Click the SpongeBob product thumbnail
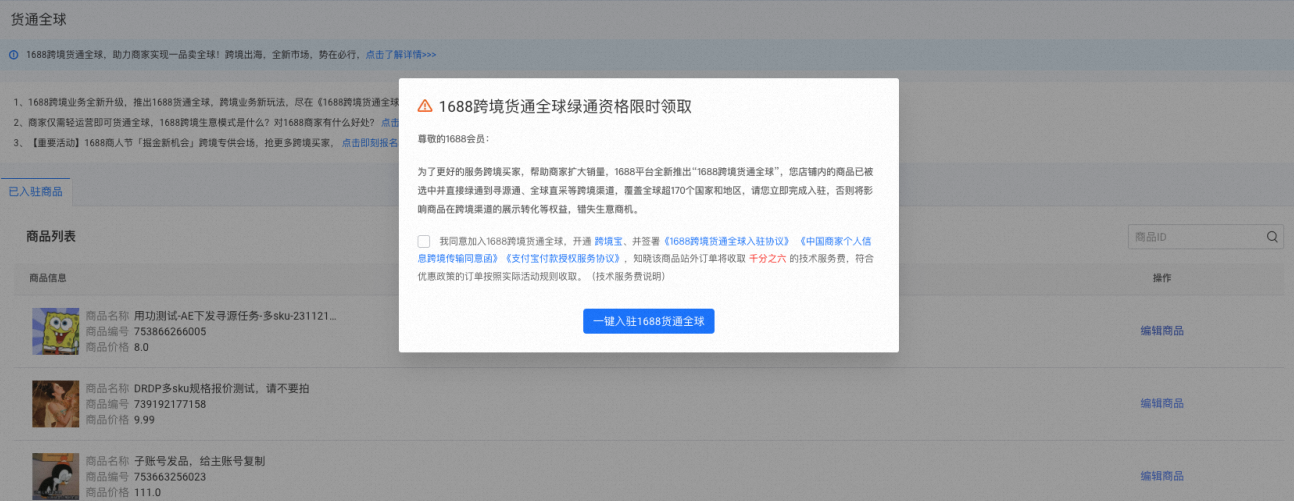The height and width of the screenshot is (501, 1294). coord(56,331)
